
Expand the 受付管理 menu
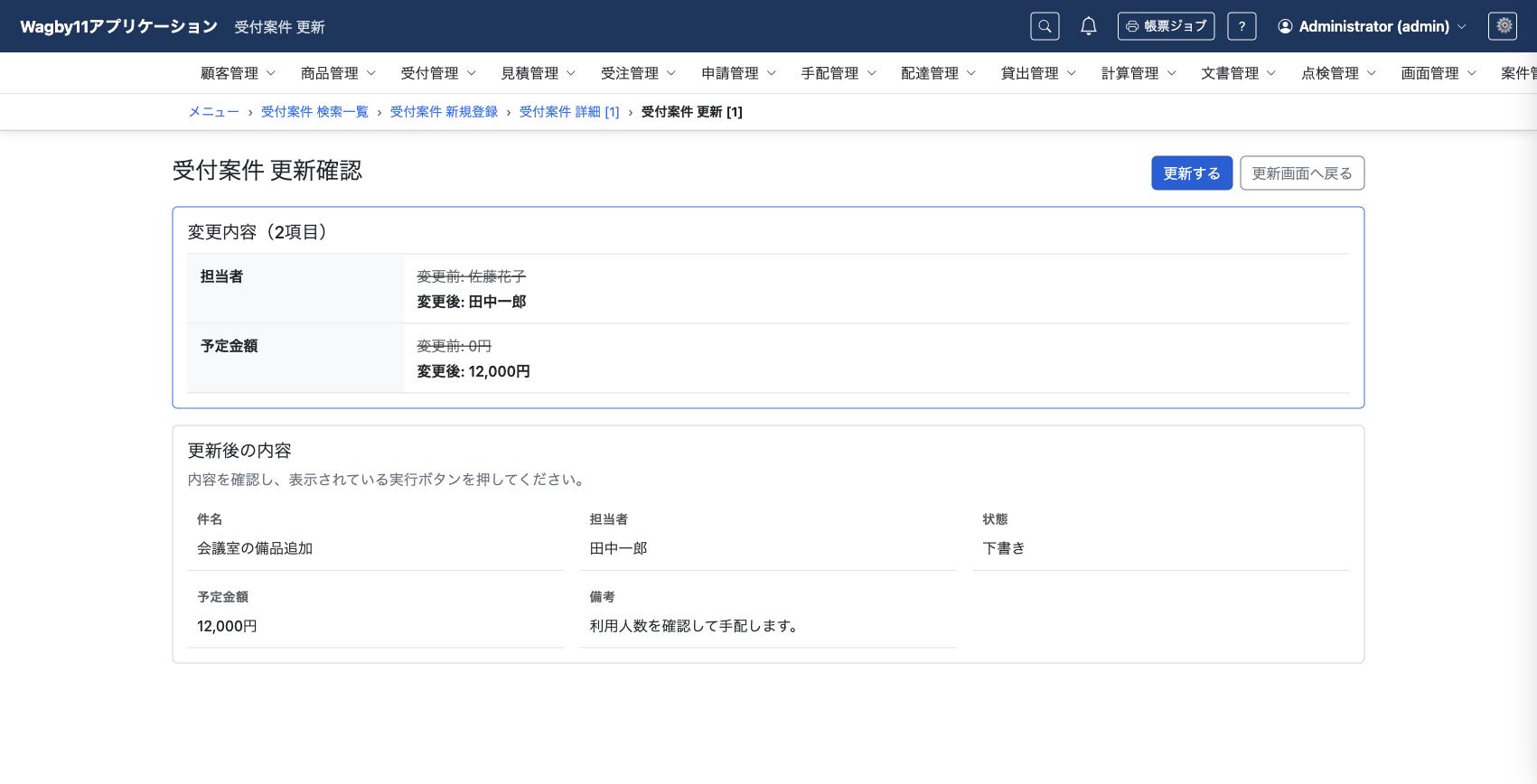[x=438, y=73]
